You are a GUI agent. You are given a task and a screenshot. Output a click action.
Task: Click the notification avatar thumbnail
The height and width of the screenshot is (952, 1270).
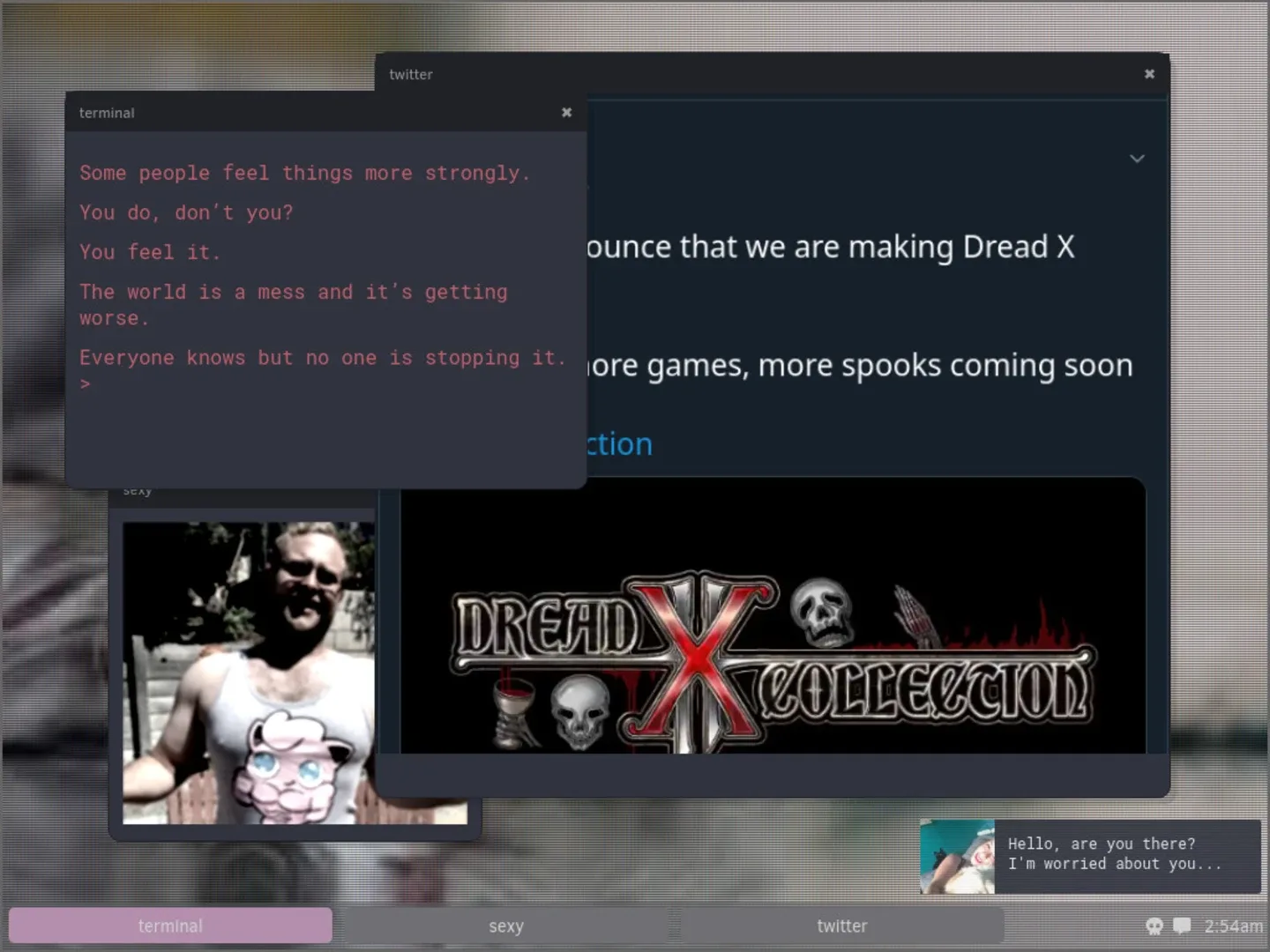pyautogui.click(x=957, y=855)
